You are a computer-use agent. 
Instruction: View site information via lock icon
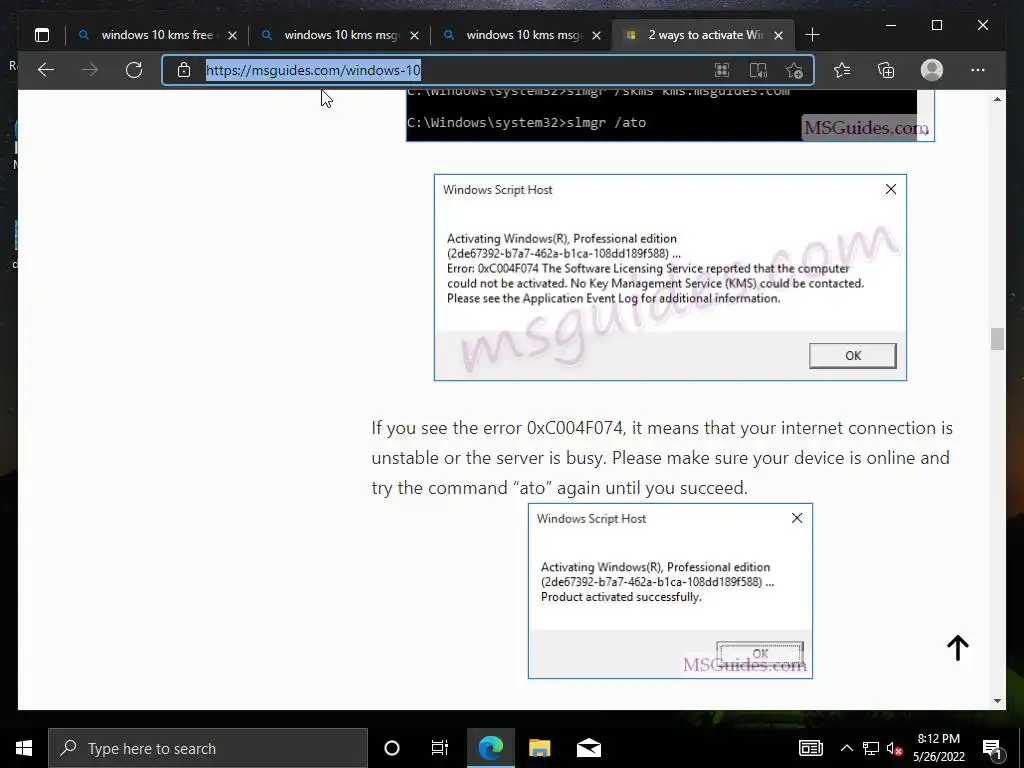pos(184,70)
